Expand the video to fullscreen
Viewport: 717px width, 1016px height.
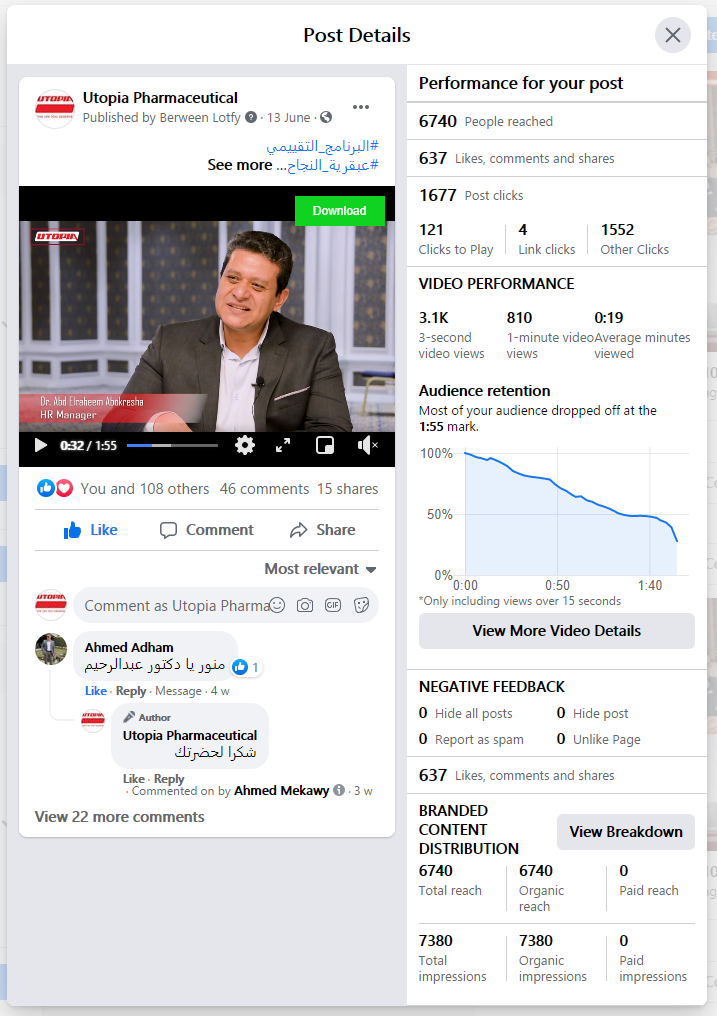[283, 445]
